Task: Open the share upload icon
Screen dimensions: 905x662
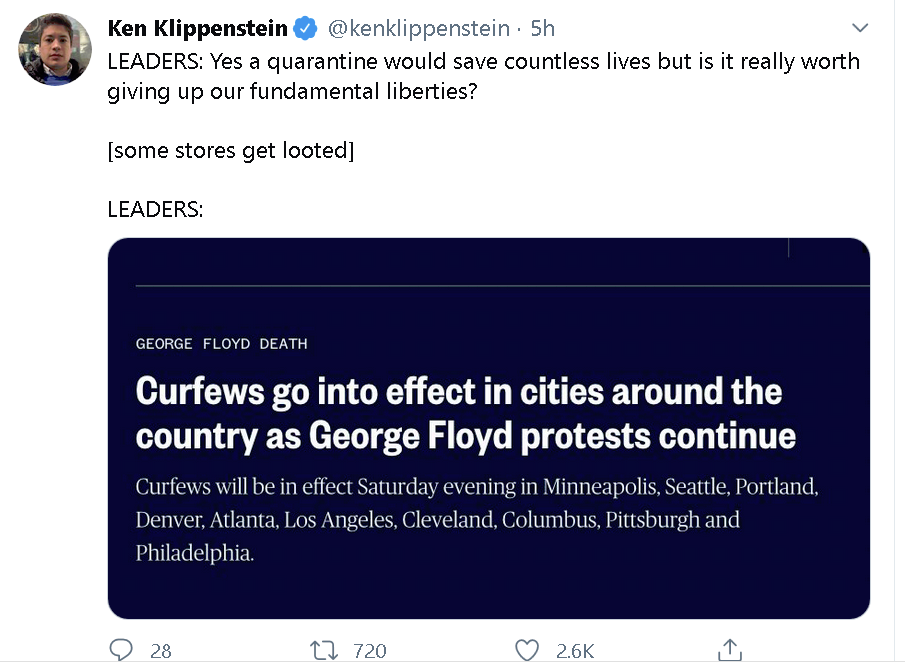Action: [730, 650]
